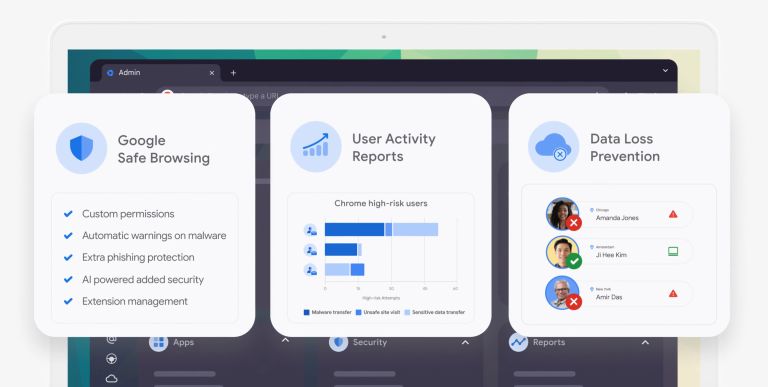768x387 pixels.
Task: Toggle the Custom permissions checkmark
Action: pos(68,214)
